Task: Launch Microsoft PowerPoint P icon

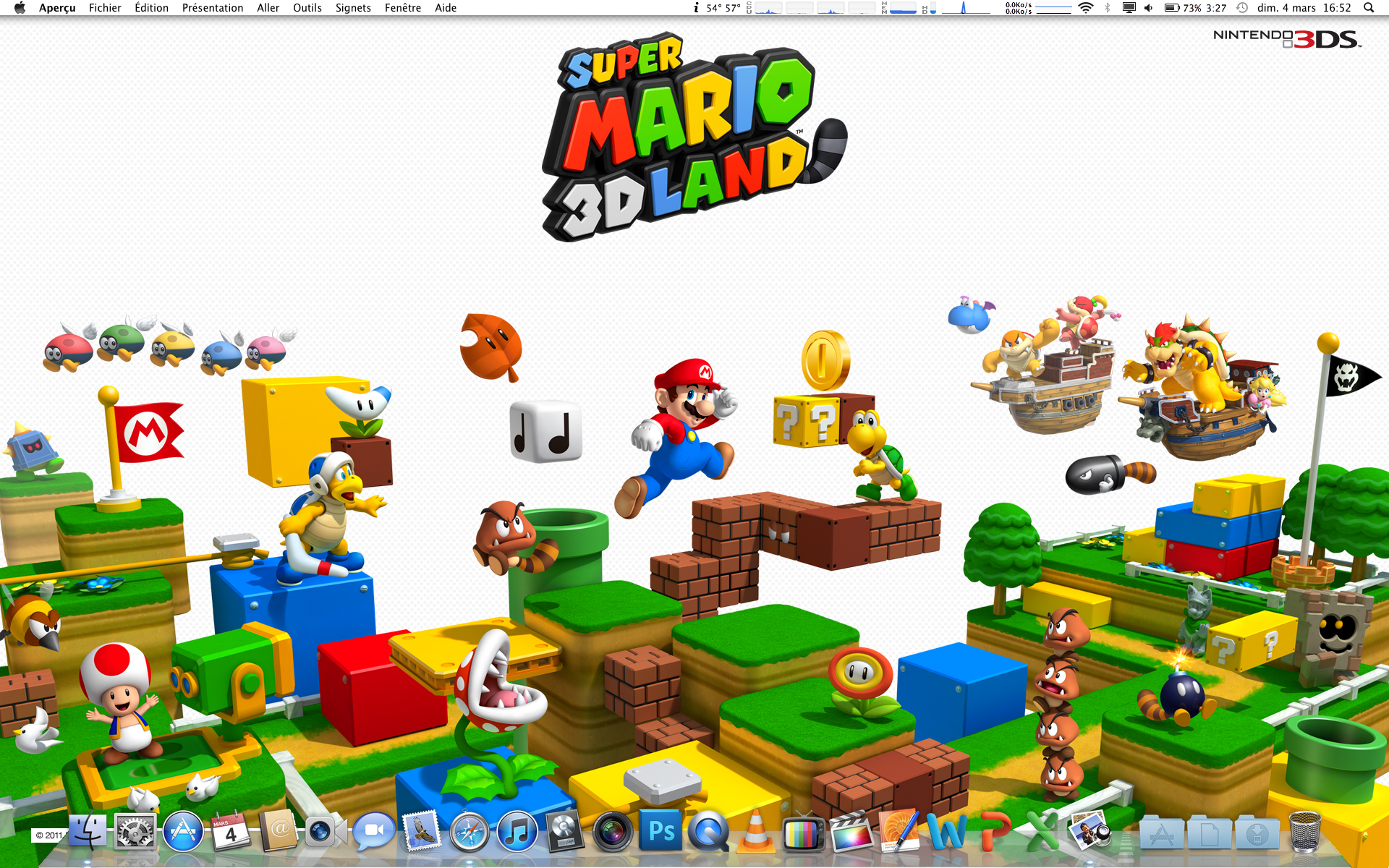Action: (995, 831)
